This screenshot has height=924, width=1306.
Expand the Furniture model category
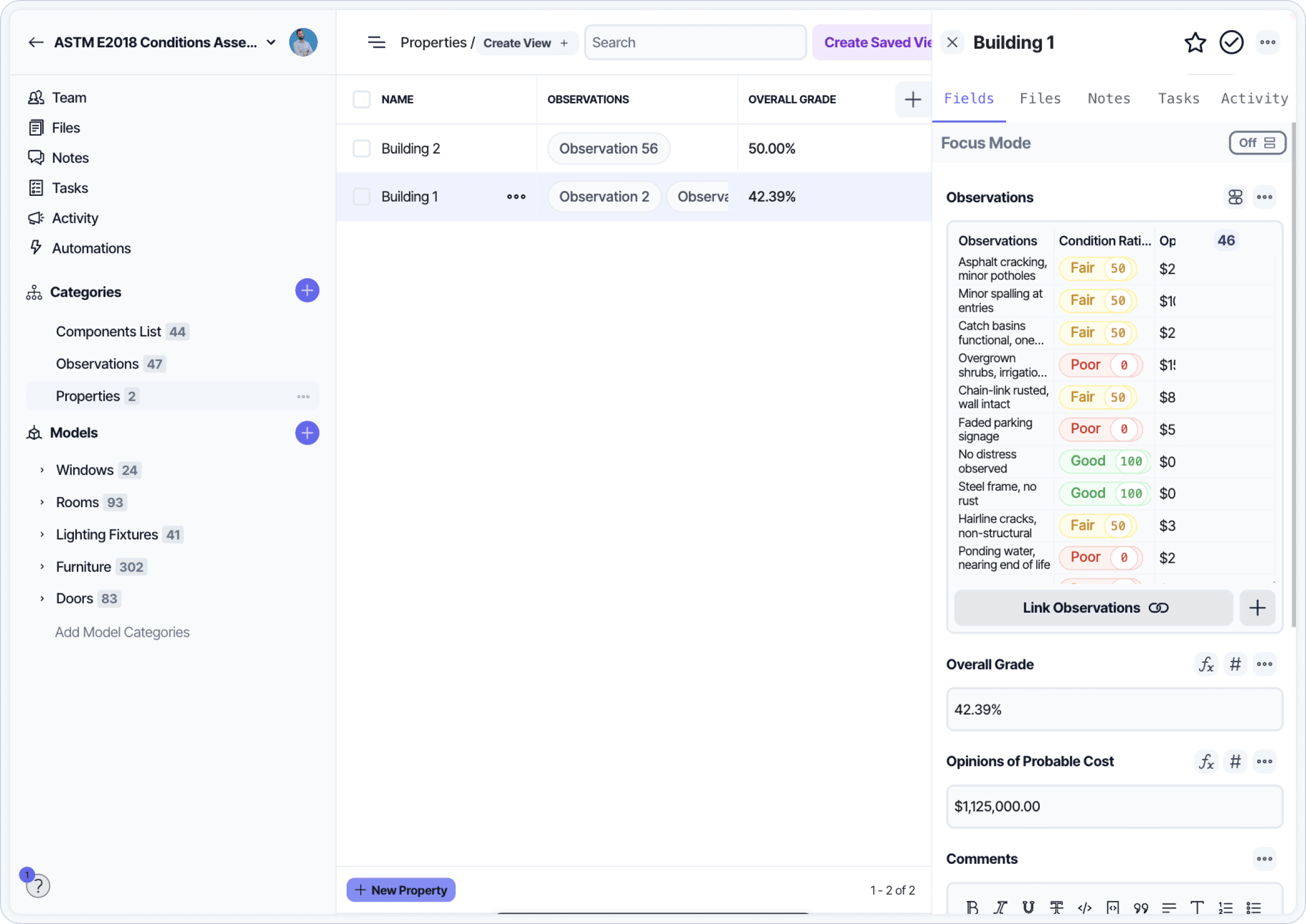point(42,566)
